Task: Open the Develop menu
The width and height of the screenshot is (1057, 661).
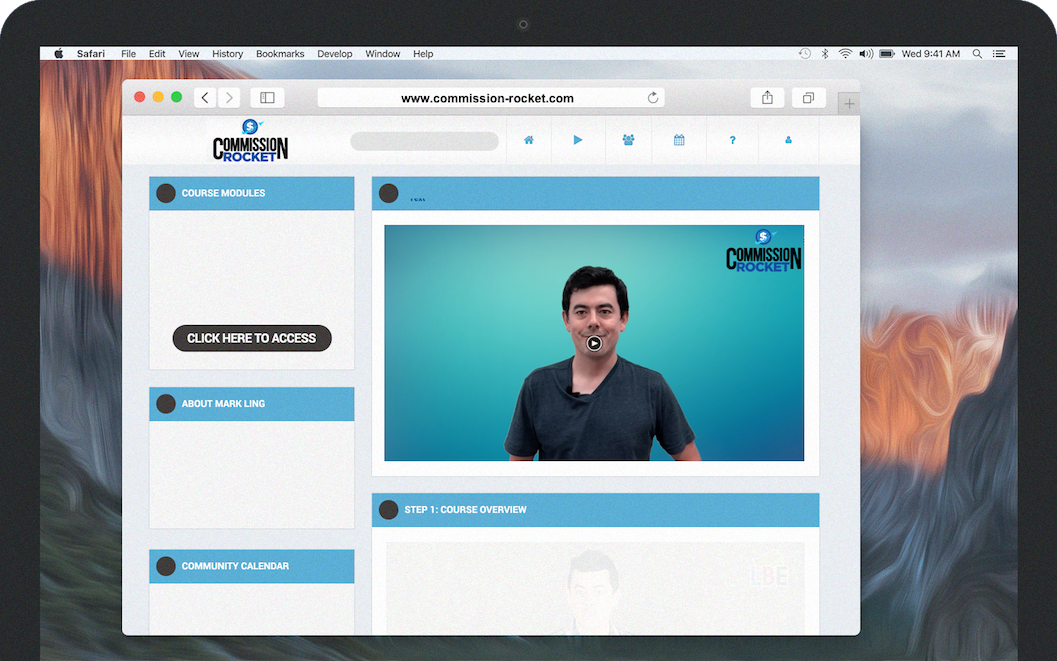Action: [334, 54]
